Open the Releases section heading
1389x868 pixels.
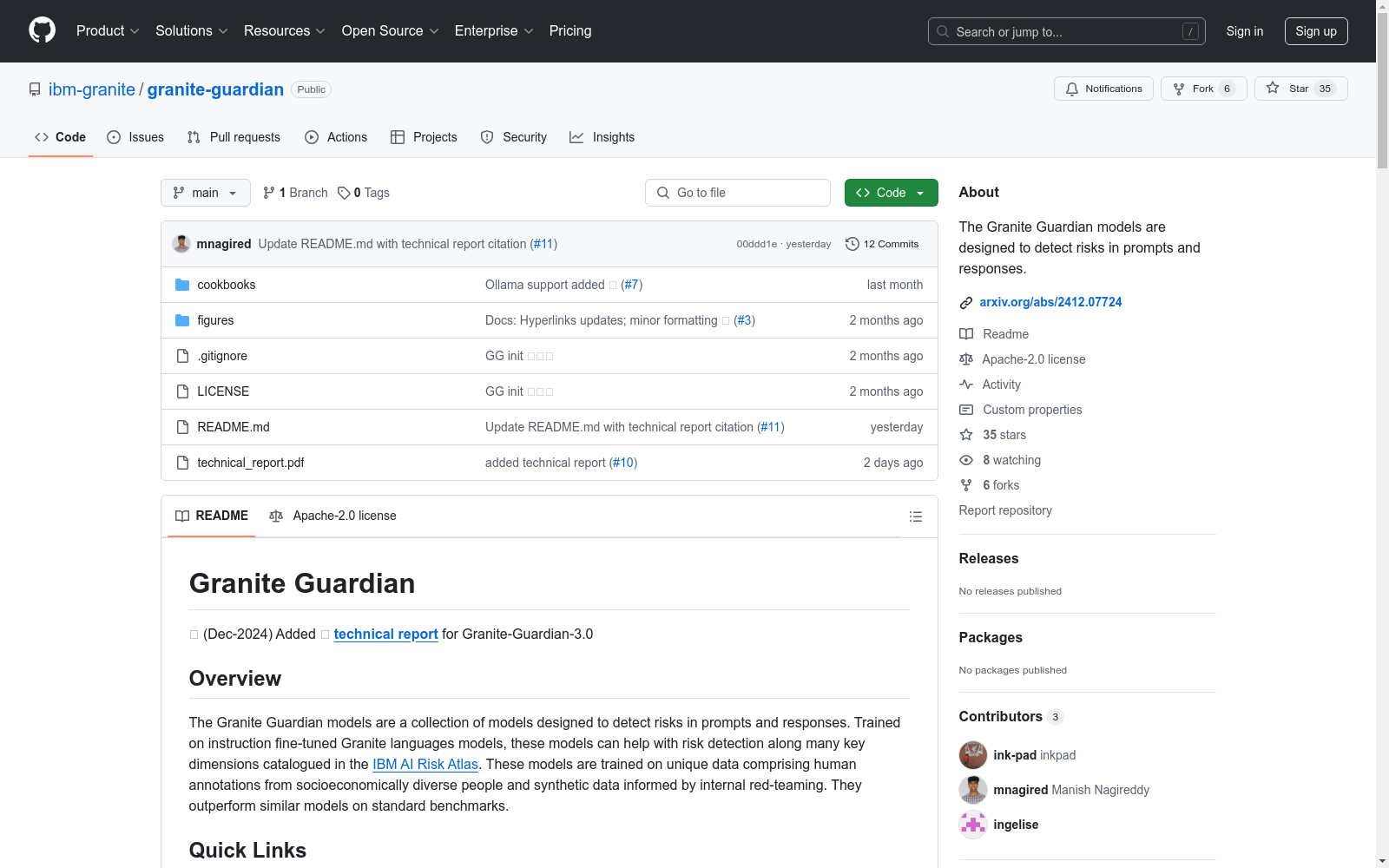pyautogui.click(x=989, y=558)
